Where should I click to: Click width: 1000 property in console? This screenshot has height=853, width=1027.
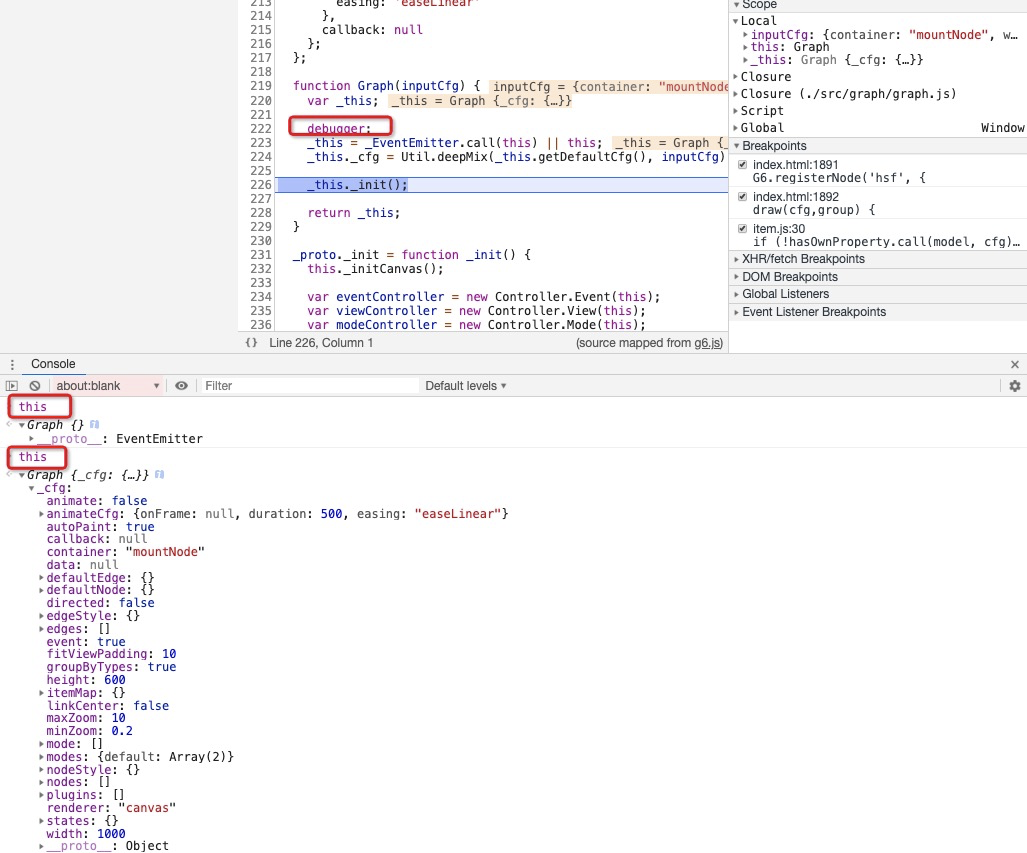(86, 834)
